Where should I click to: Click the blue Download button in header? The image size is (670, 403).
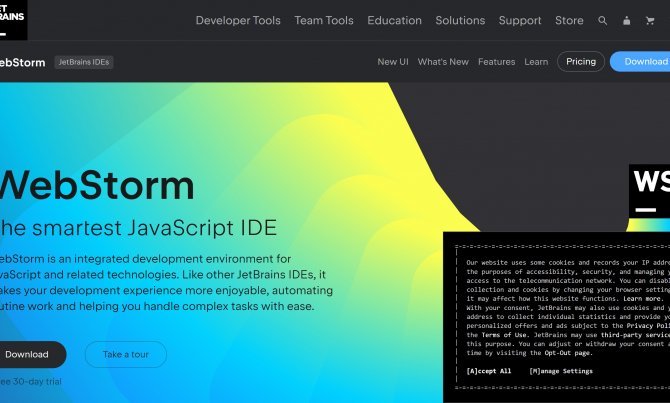pyautogui.click(x=640, y=62)
